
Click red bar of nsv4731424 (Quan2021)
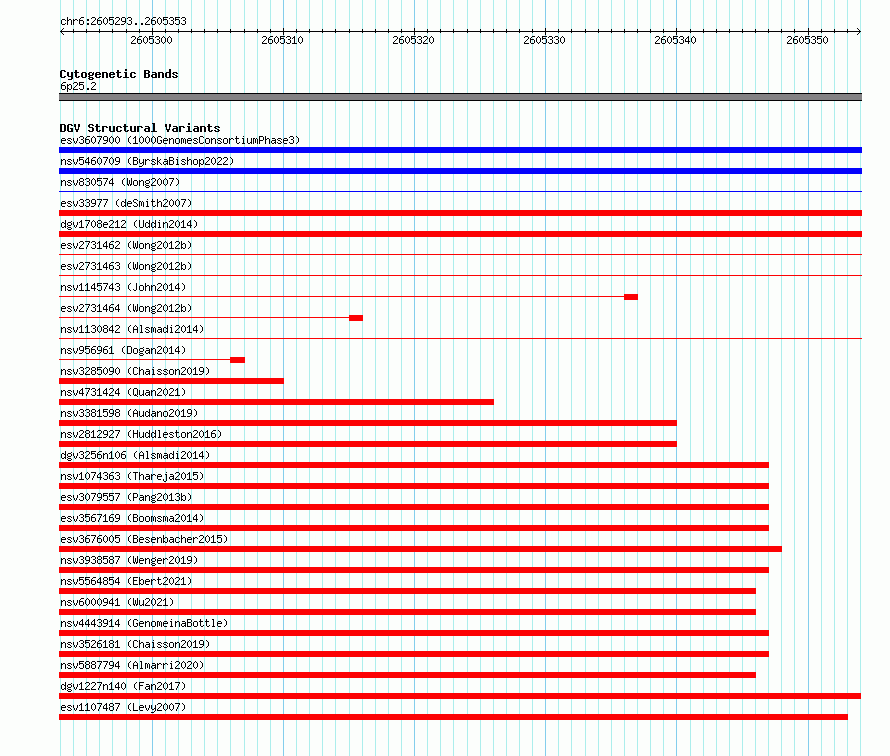tap(276, 402)
